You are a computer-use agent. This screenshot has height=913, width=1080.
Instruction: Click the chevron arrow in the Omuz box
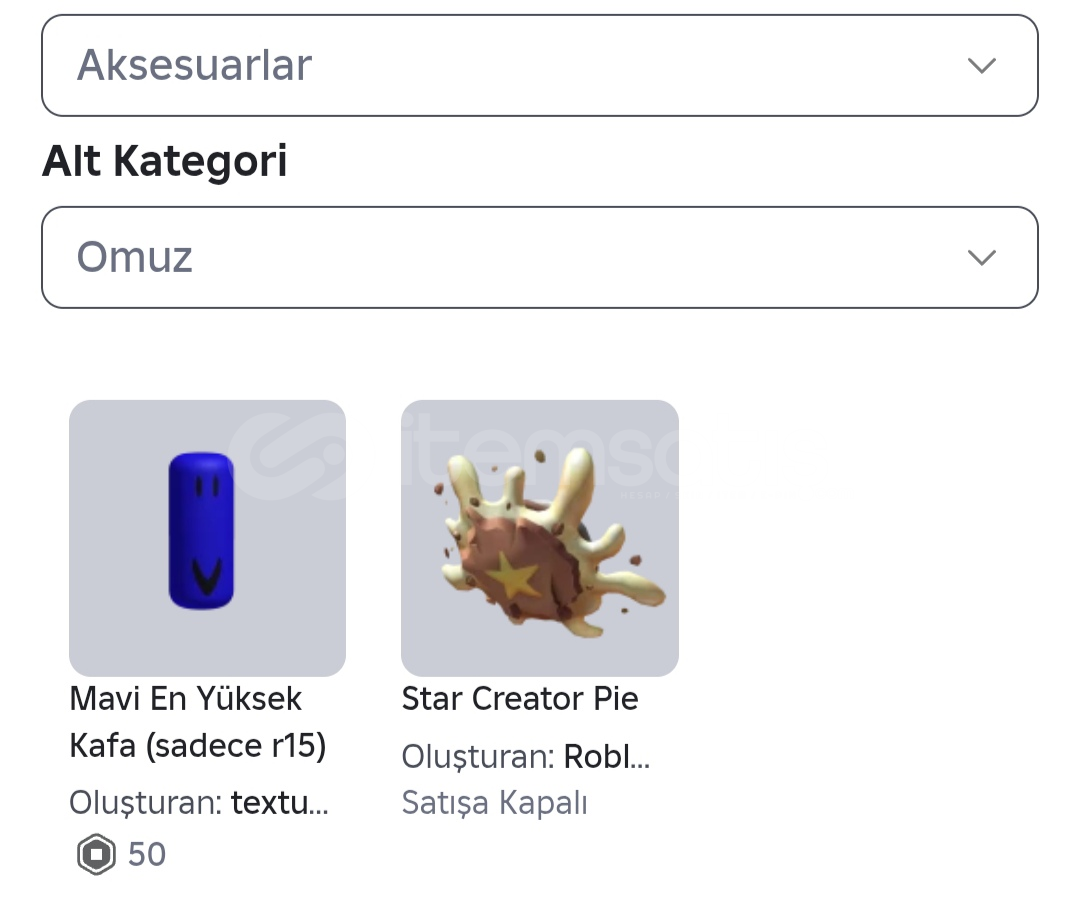tap(982, 258)
